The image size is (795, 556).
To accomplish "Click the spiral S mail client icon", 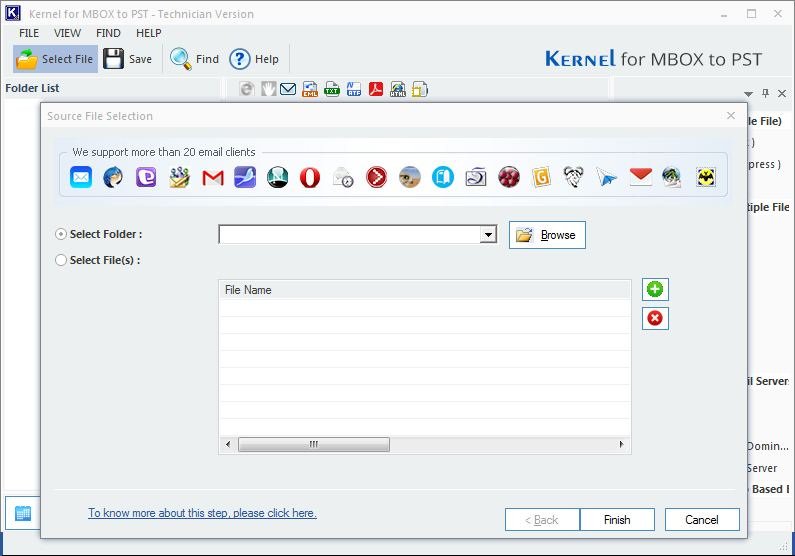I will click(476, 178).
